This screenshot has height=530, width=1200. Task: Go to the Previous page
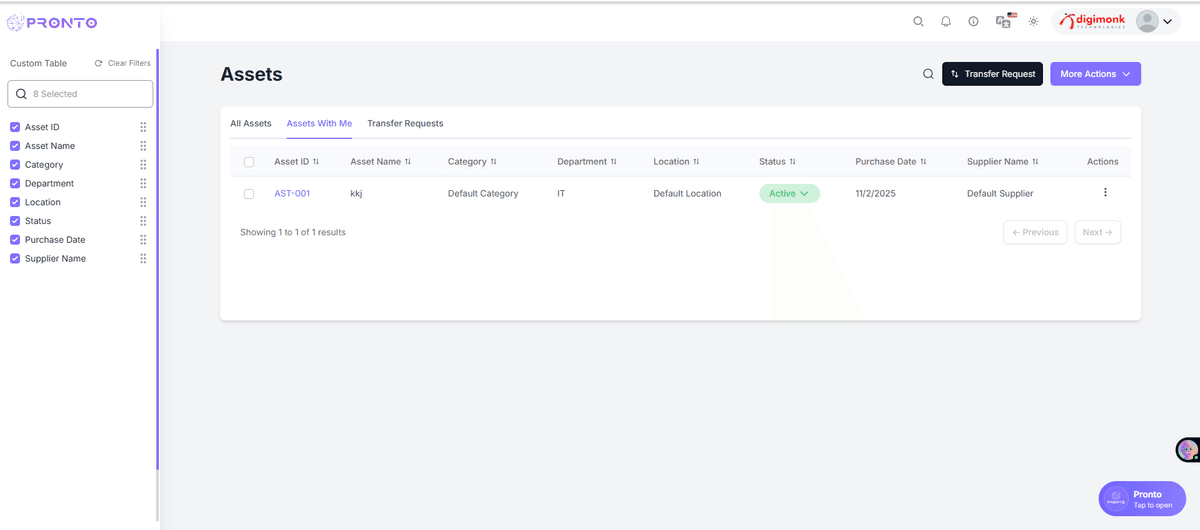coord(1035,232)
